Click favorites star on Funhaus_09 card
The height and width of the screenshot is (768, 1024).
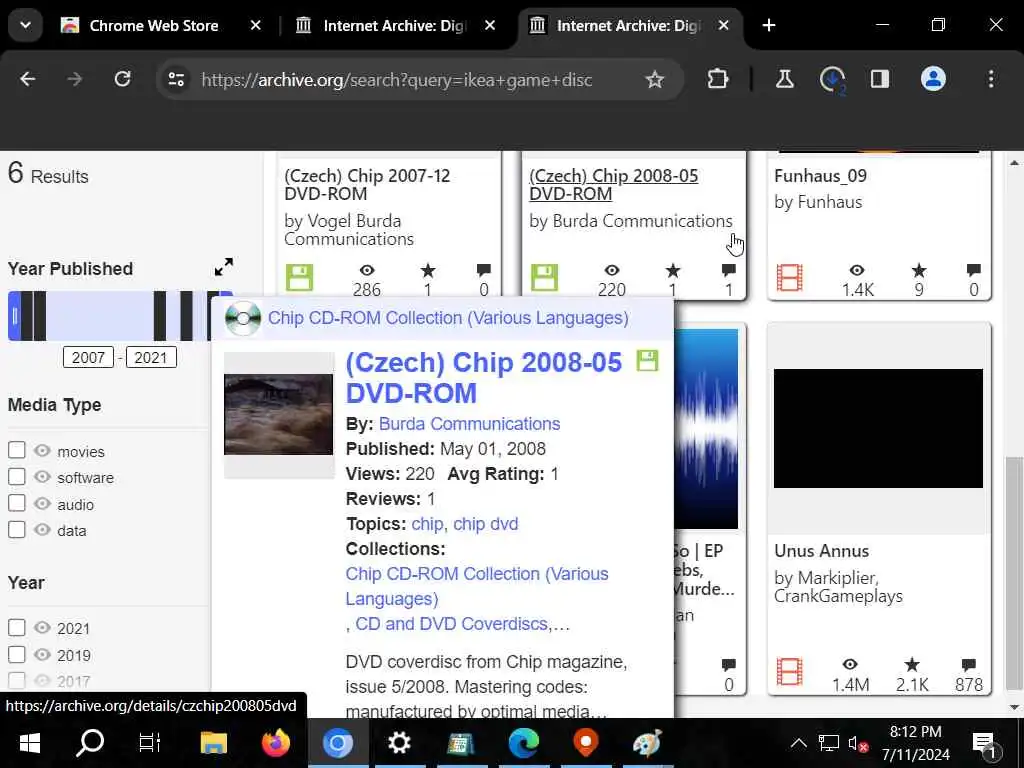[x=918, y=270]
